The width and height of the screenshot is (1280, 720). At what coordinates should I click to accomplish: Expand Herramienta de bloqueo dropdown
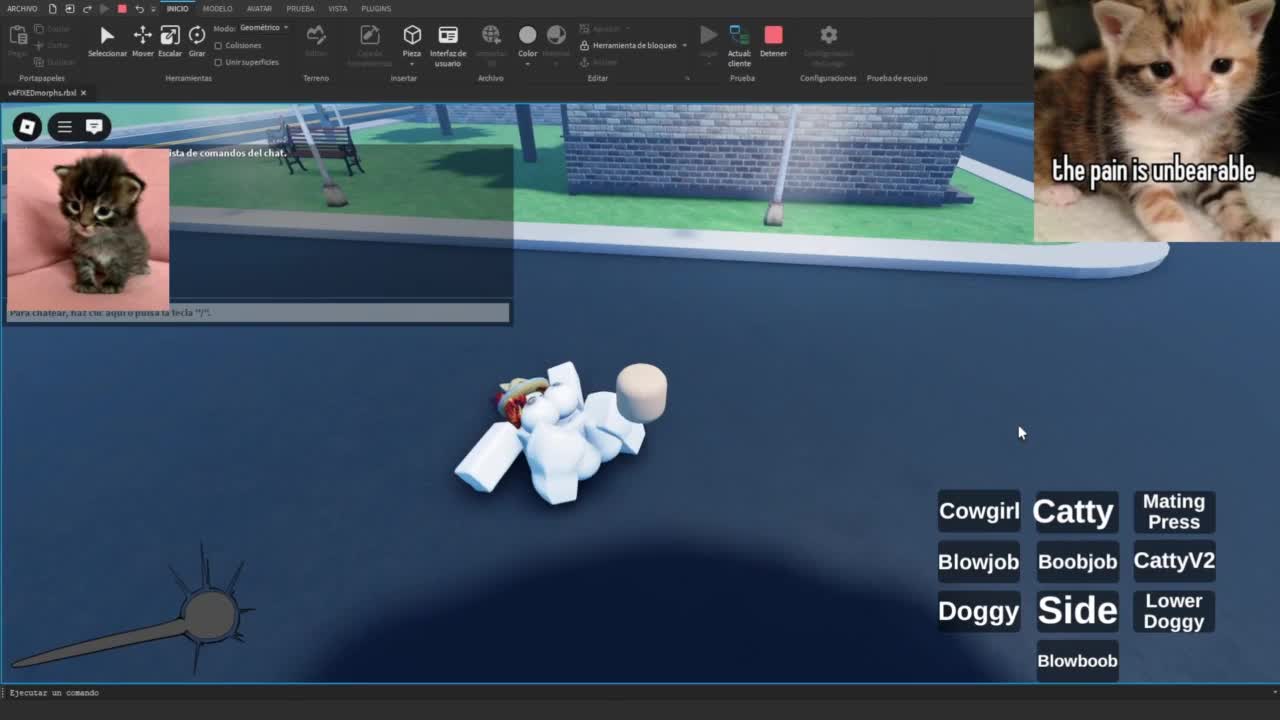[684, 45]
